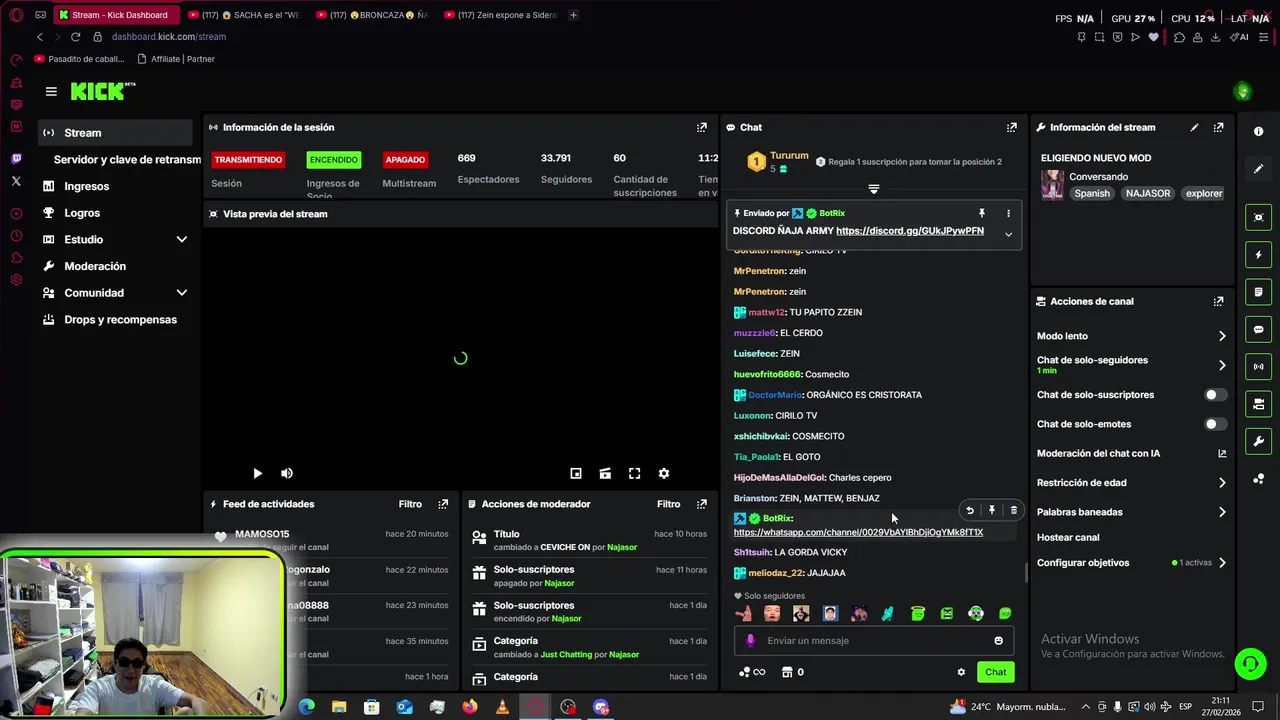This screenshot has width=1280, height=720.
Task: Open the BotRix WhatsApp channel link
Action: click(858, 532)
